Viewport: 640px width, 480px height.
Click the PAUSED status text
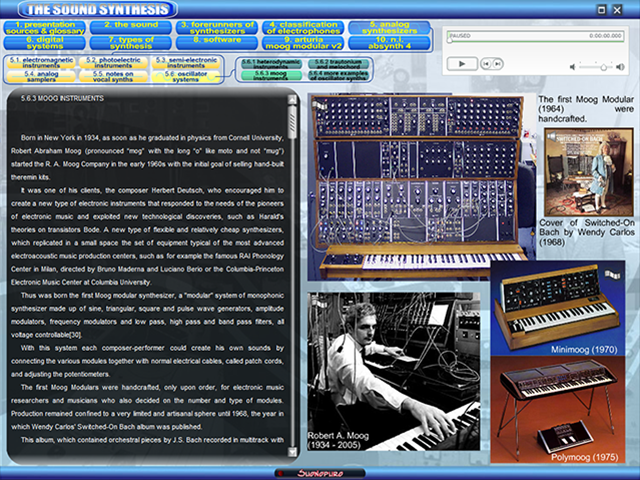point(460,36)
